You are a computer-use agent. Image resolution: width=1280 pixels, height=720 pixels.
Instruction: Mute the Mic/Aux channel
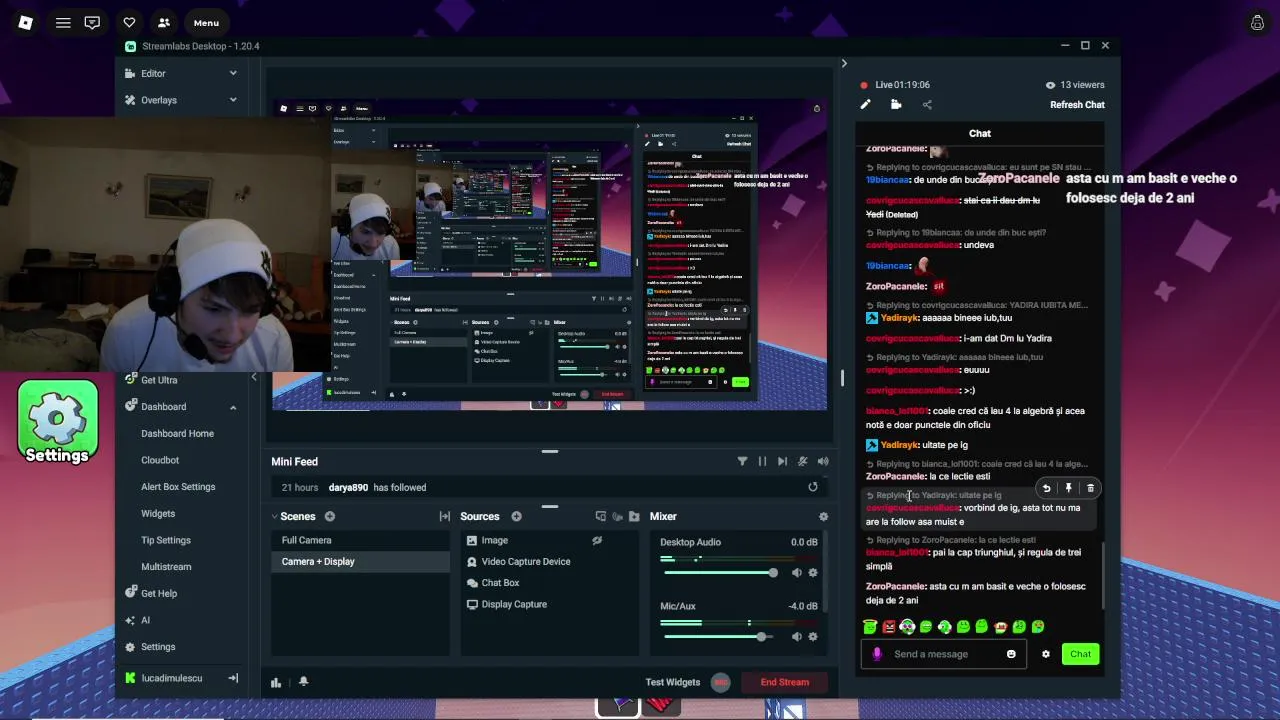click(797, 637)
